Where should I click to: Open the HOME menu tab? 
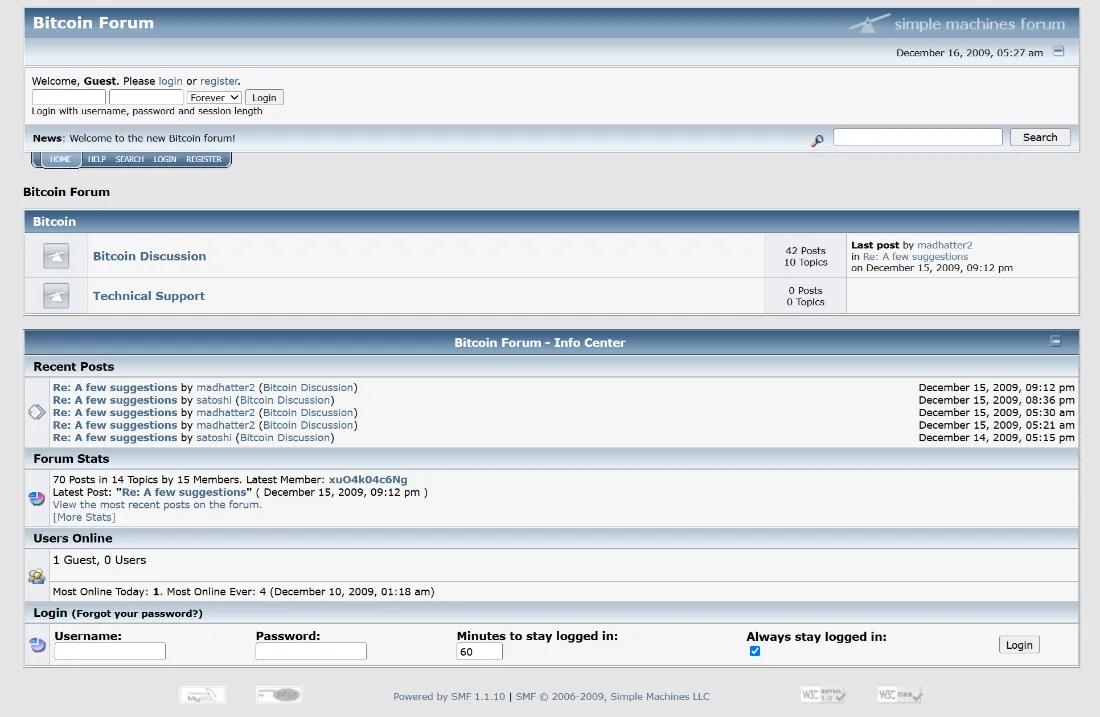point(60,159)
